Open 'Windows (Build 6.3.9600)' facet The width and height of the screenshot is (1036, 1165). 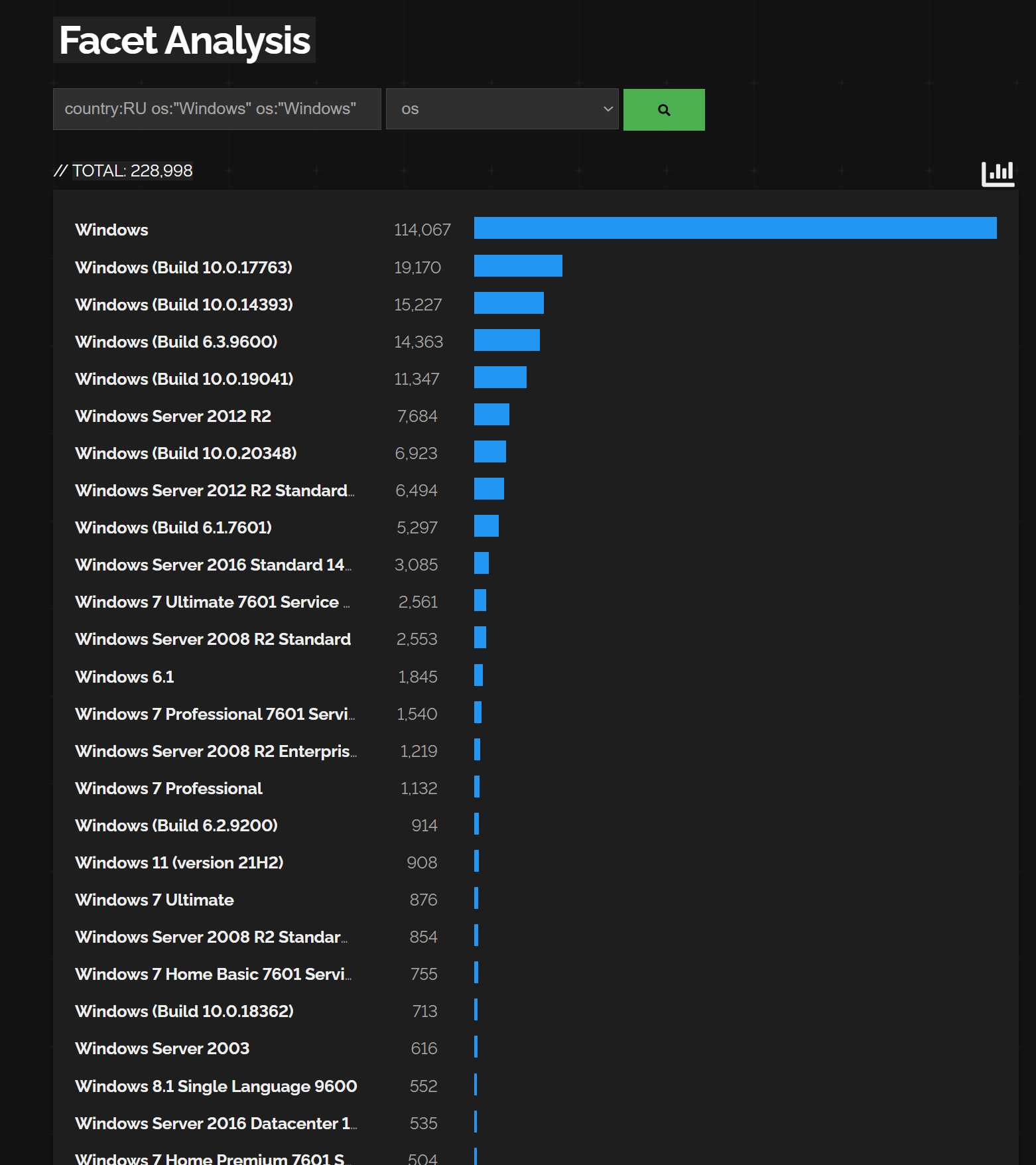(176, 342)
